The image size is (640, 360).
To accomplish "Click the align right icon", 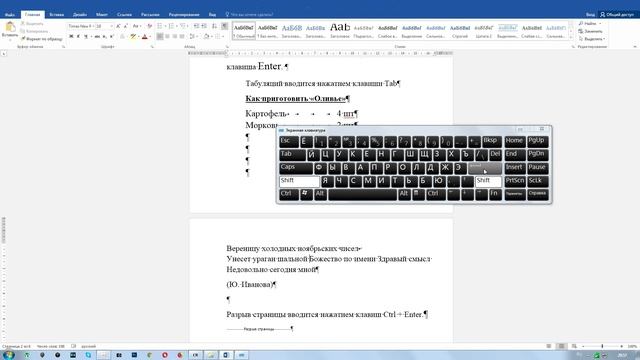I will click(x=175, y=37).
